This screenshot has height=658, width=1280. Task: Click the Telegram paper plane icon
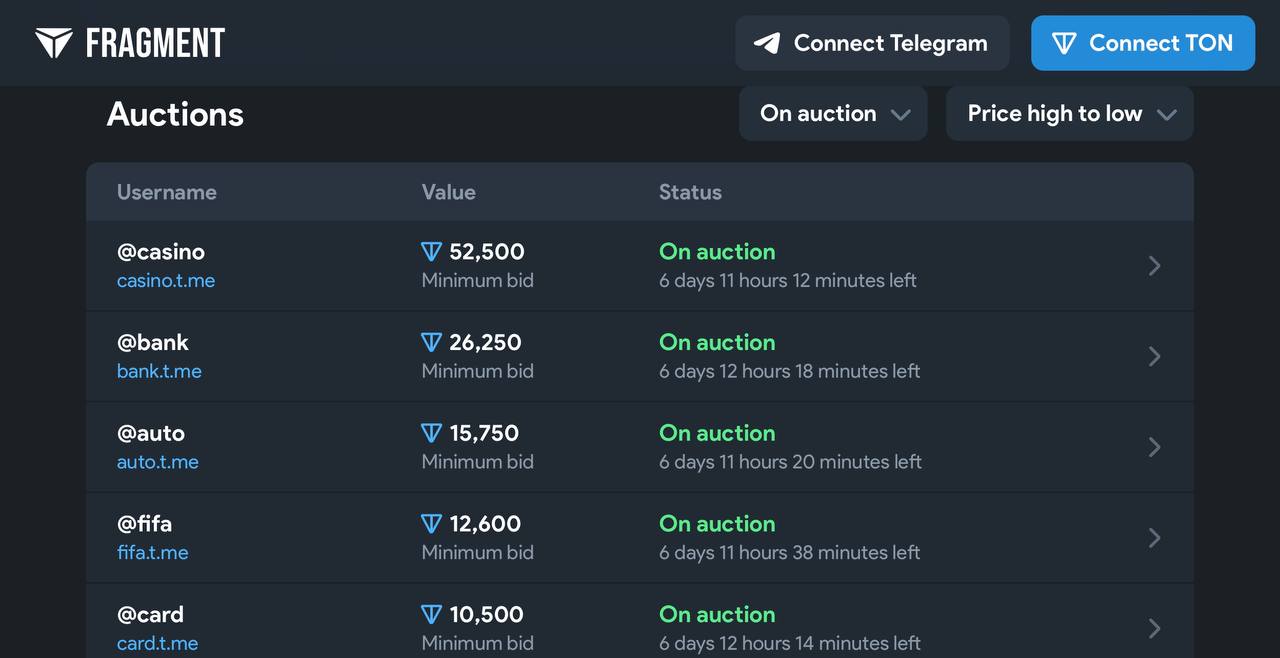(767, 43)
